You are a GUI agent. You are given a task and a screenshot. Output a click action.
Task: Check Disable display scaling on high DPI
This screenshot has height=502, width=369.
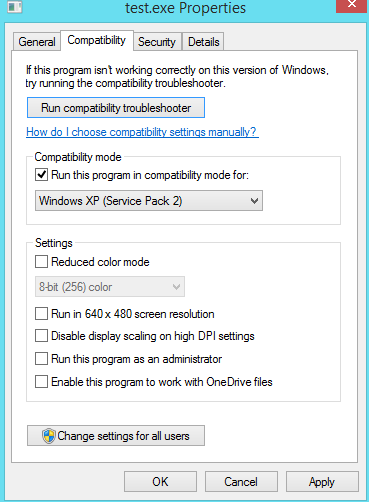(x=41, y=336)
